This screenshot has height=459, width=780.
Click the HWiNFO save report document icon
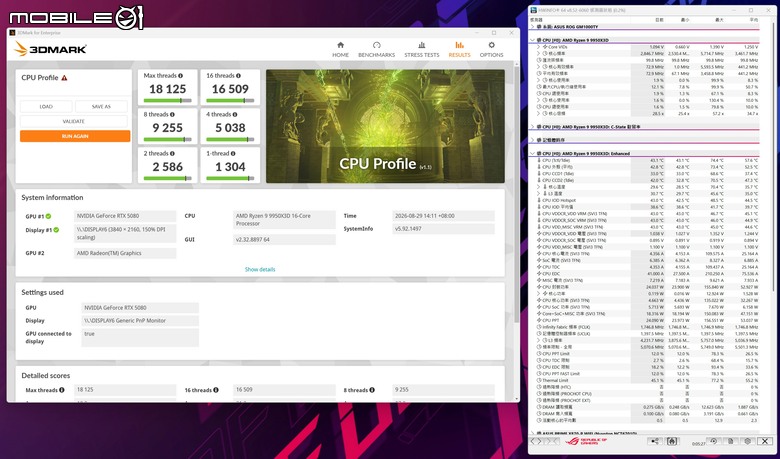pos(731,441)
